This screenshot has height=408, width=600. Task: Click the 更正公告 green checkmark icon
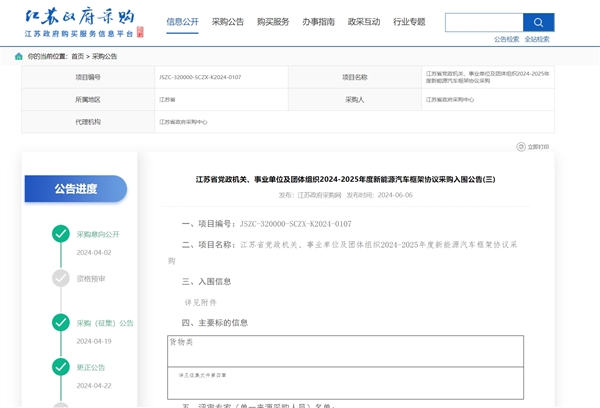point(61,367)
